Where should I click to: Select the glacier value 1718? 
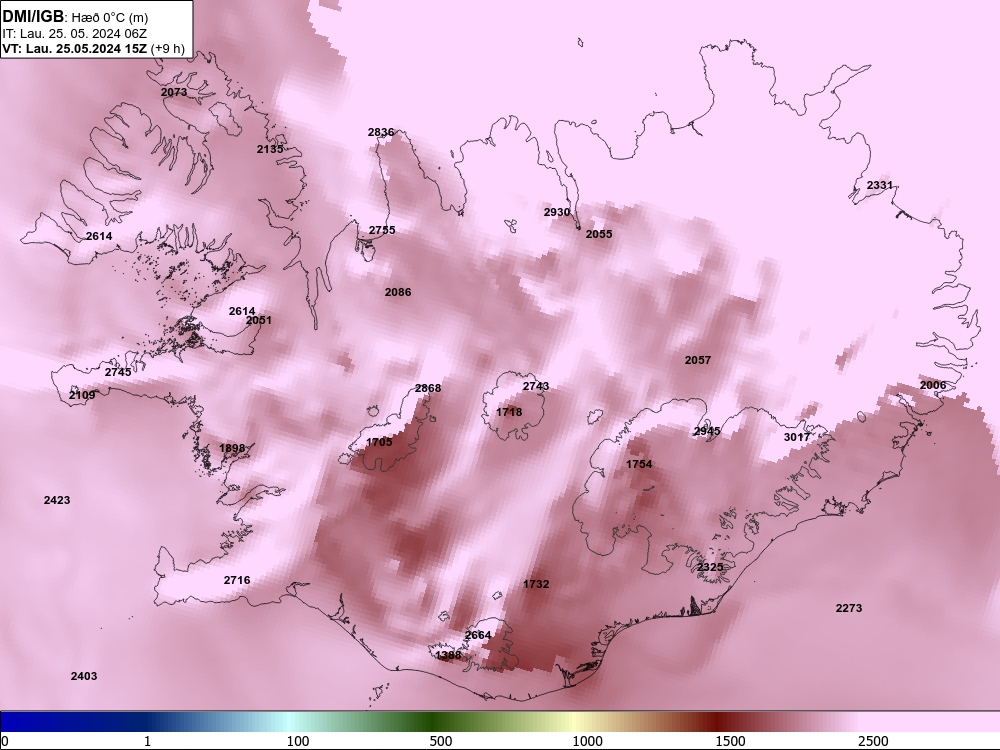(x=509, y=412)
